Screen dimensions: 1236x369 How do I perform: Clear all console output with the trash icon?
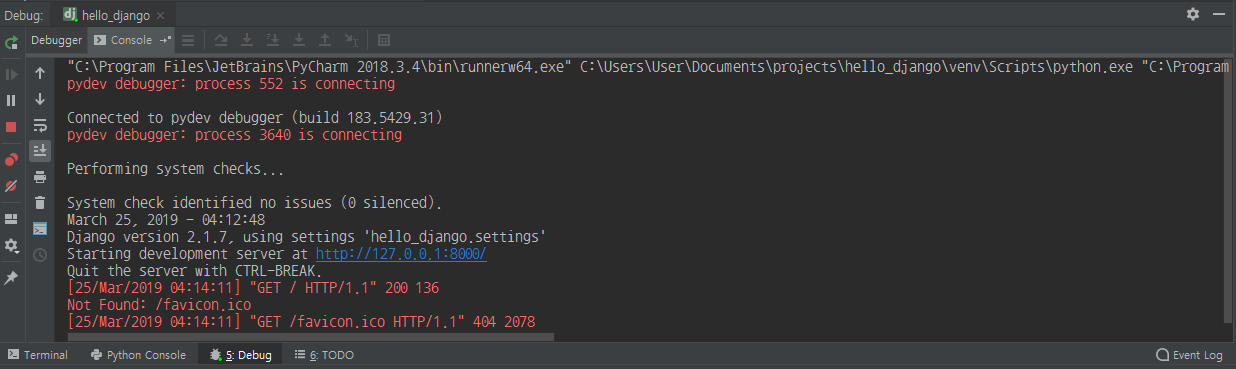click(x=40, y=203)
